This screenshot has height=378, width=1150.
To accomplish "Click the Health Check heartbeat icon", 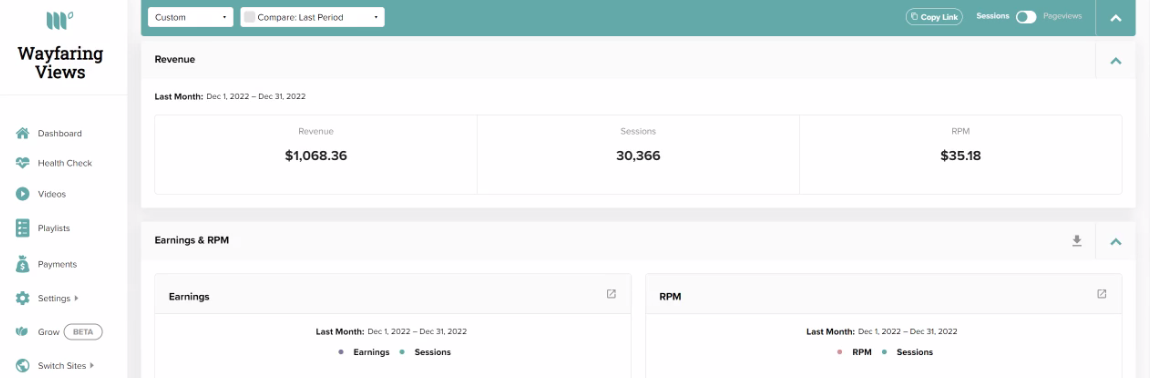I will tap(23, 163).
